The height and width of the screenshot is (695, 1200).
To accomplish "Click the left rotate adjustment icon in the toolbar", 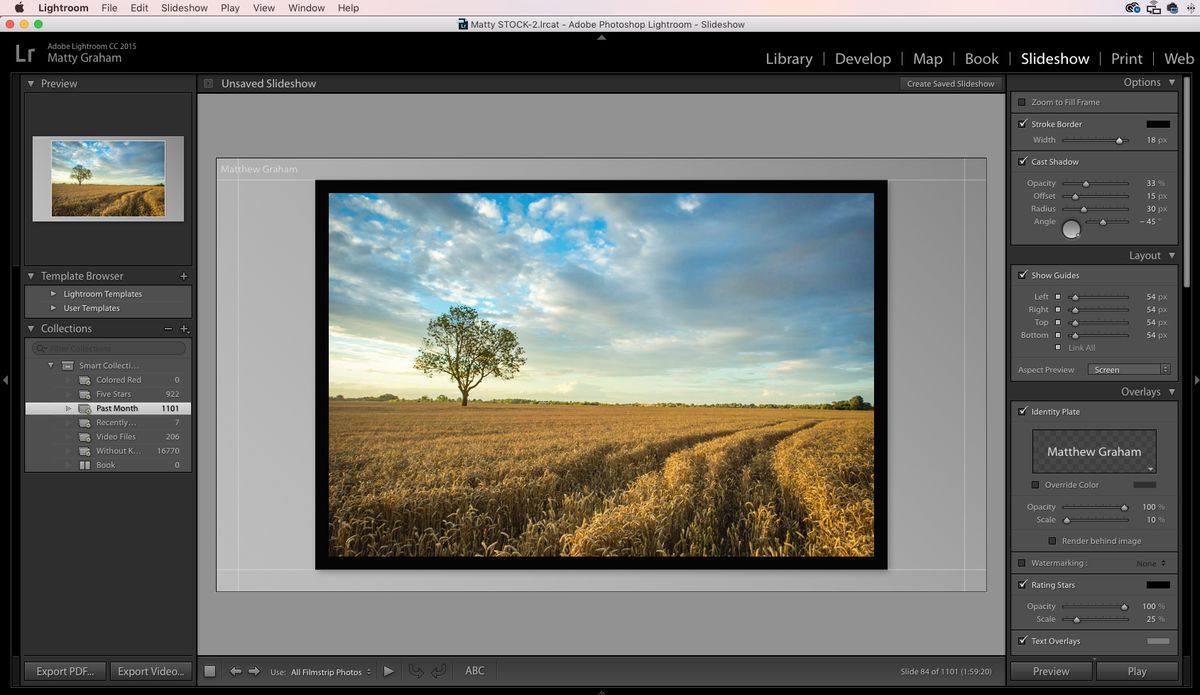I will point(417,671).
